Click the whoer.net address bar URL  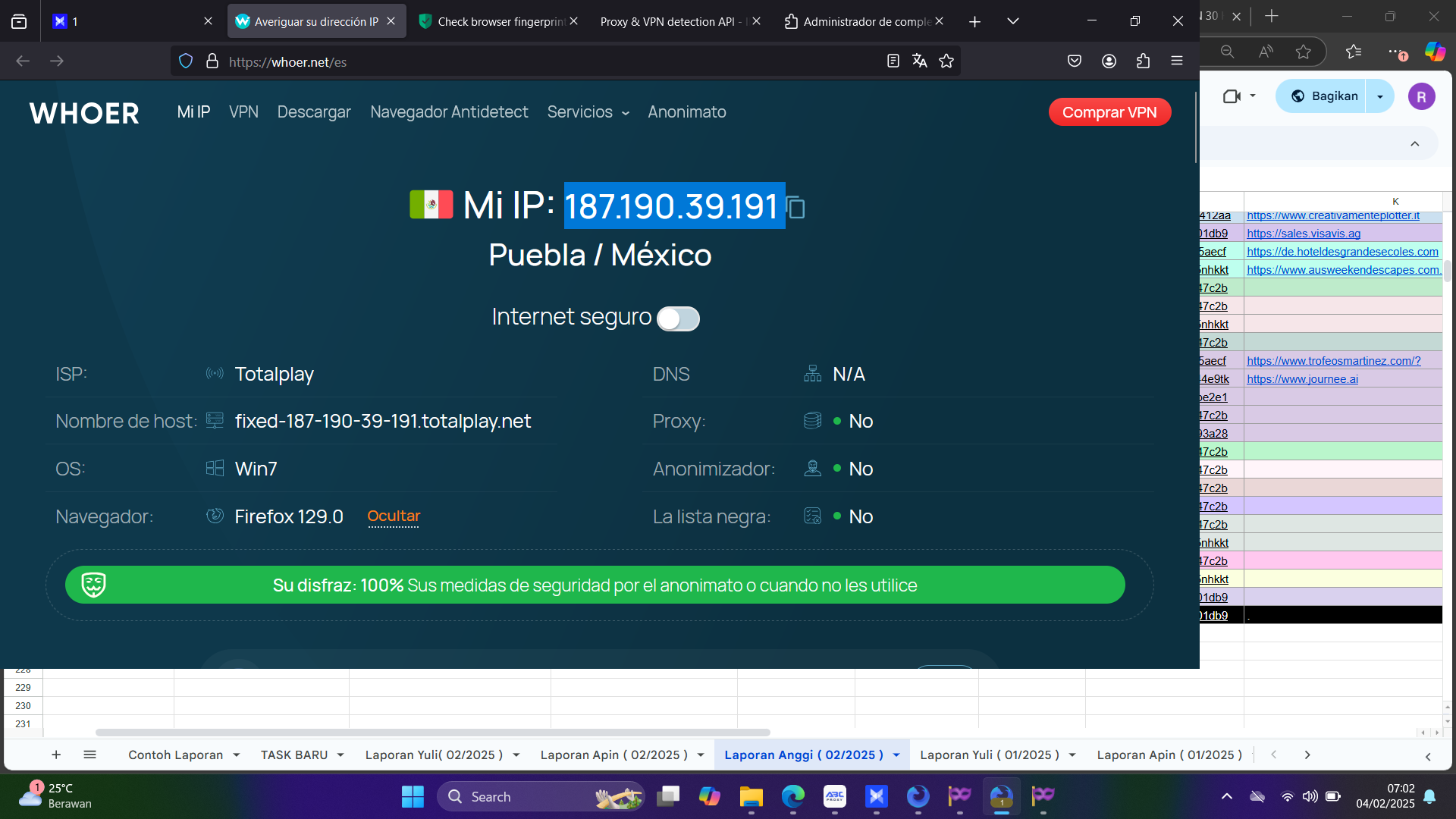[287, 62]
